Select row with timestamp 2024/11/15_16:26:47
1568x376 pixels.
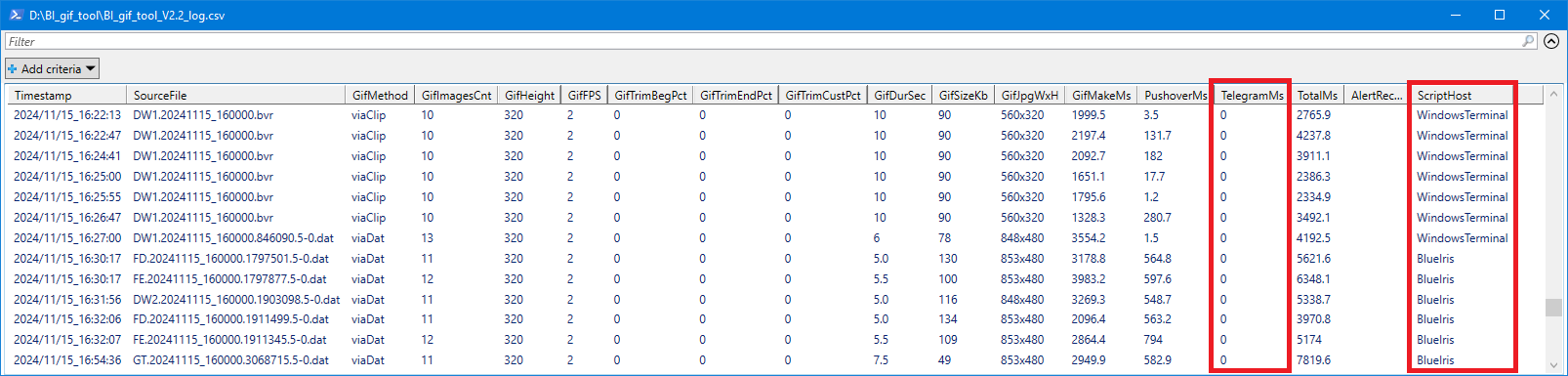(776, 217)
